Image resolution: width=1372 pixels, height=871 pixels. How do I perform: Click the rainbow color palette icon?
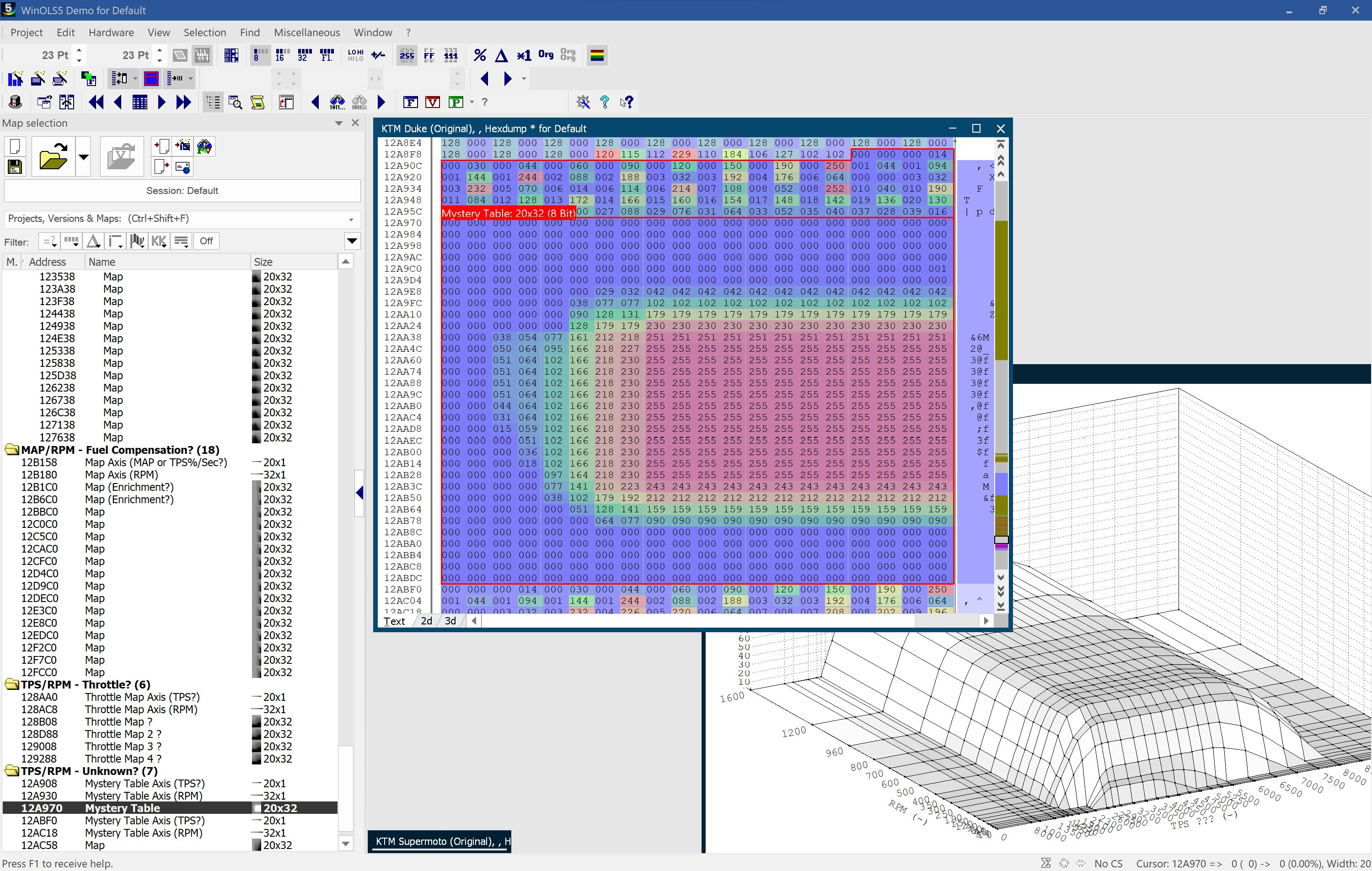coord(596,55)
